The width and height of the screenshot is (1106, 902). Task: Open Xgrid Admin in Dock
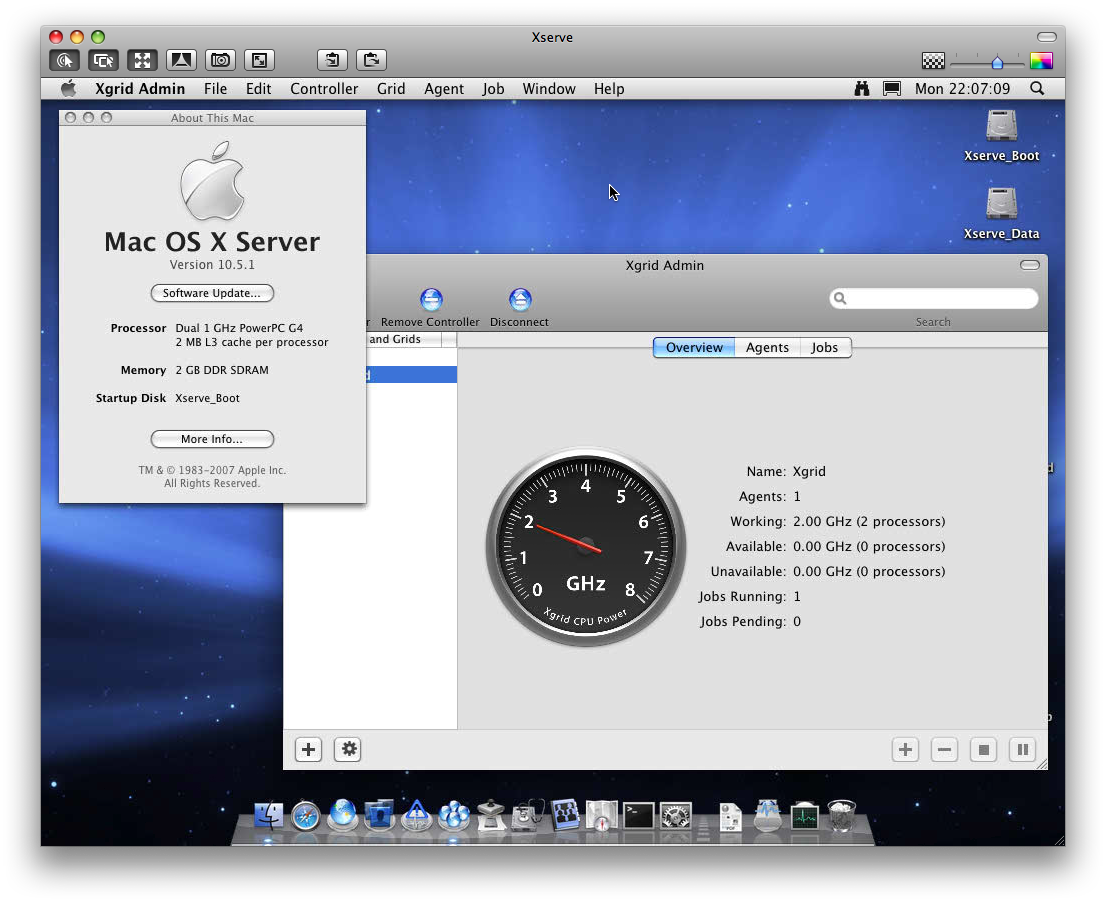pos(454,816)
